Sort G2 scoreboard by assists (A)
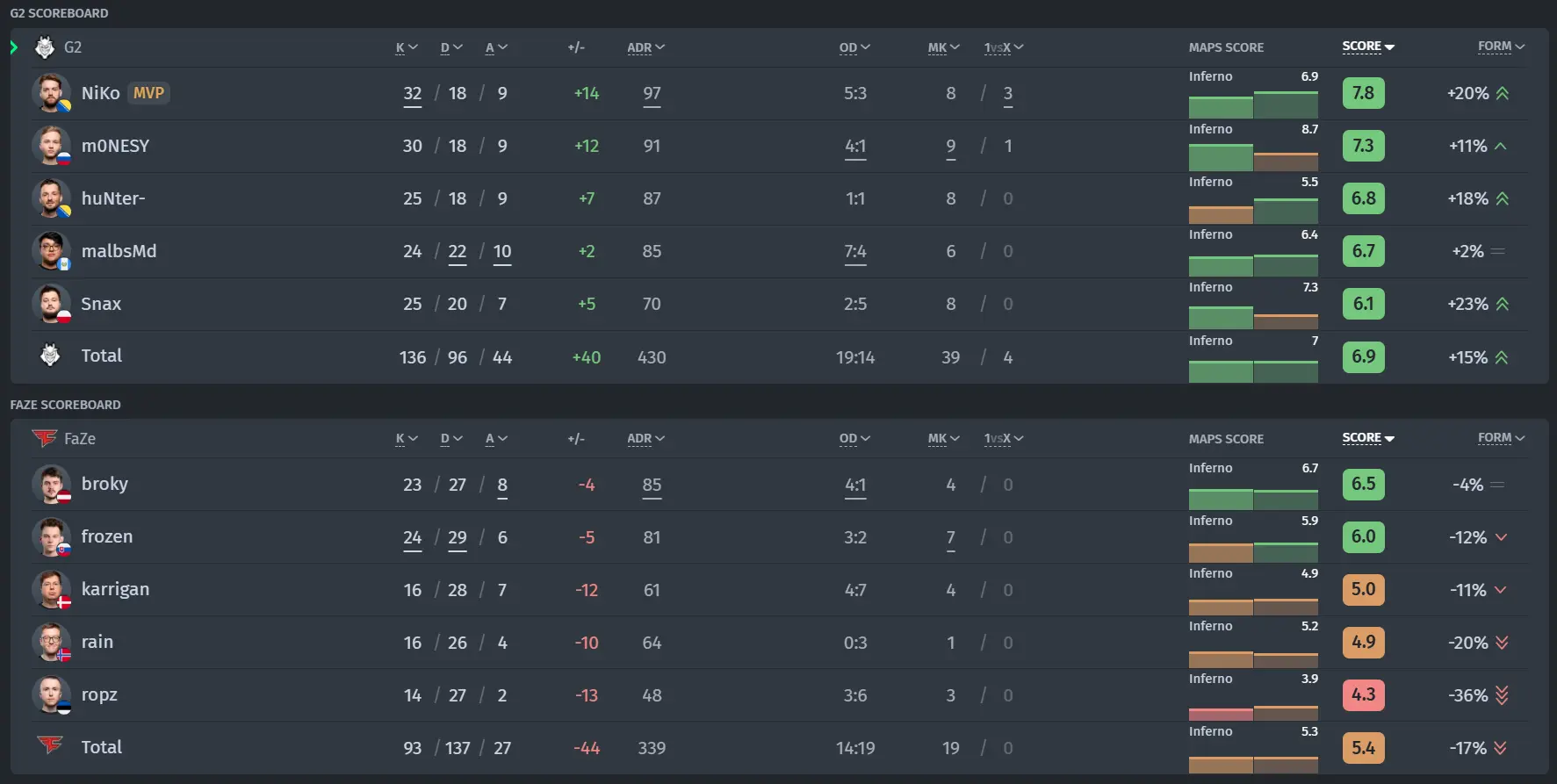The width and height of the screenshot is (1557, 784). (496, 47)
